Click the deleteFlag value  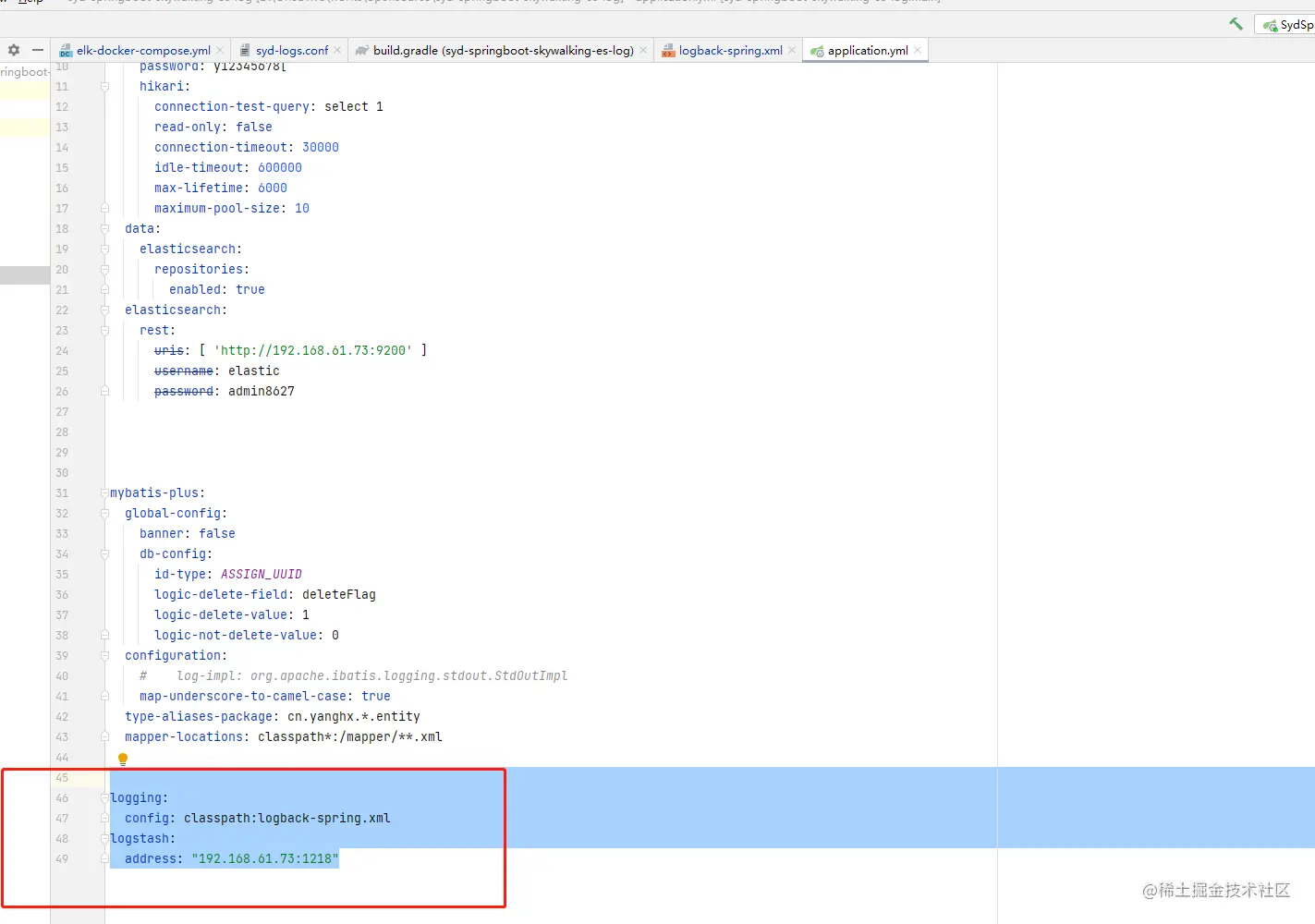(339, 595)
